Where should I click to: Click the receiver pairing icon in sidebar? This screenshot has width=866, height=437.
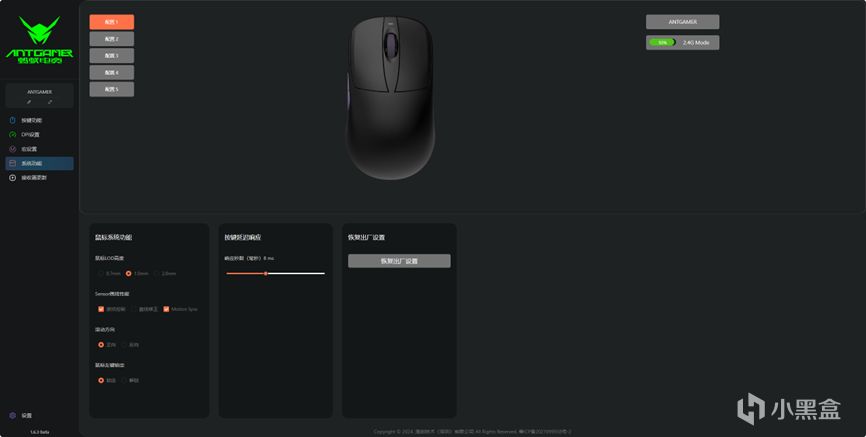(12, 177)
